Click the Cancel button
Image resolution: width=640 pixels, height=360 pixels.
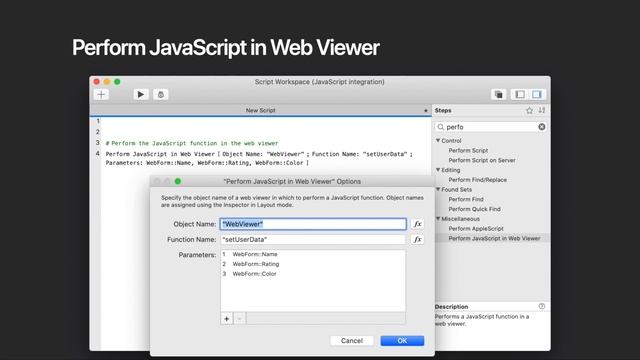tap(351, 340)
